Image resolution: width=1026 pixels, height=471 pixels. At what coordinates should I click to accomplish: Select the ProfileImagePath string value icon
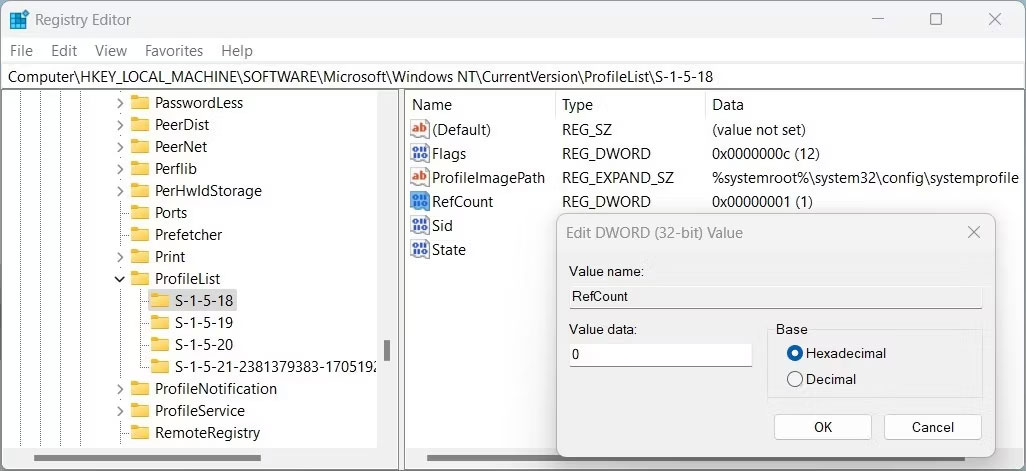click(x=419, y=177)
